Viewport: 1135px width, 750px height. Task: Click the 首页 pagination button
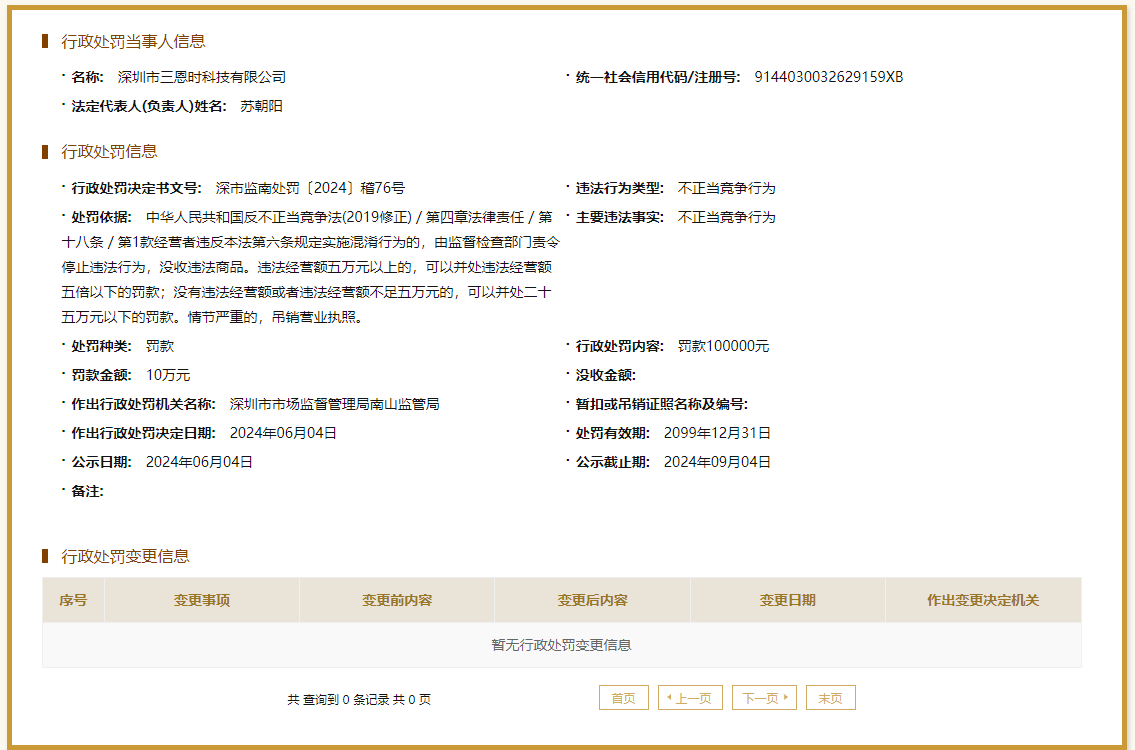tap(623, 698)
